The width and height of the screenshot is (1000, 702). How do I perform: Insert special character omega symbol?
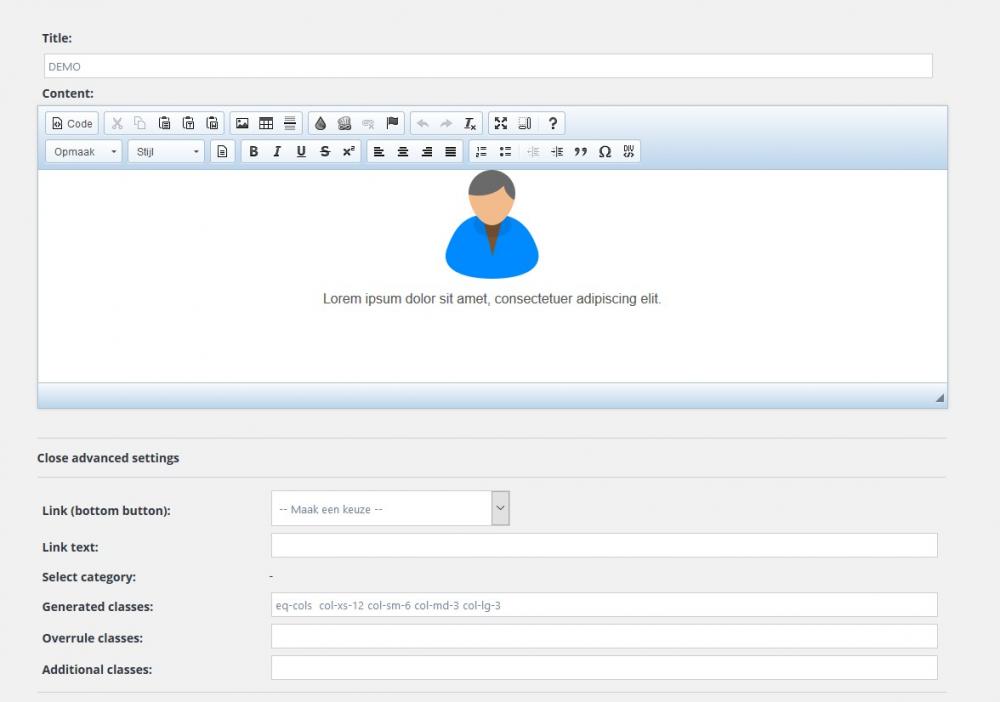tap(605, 152)
